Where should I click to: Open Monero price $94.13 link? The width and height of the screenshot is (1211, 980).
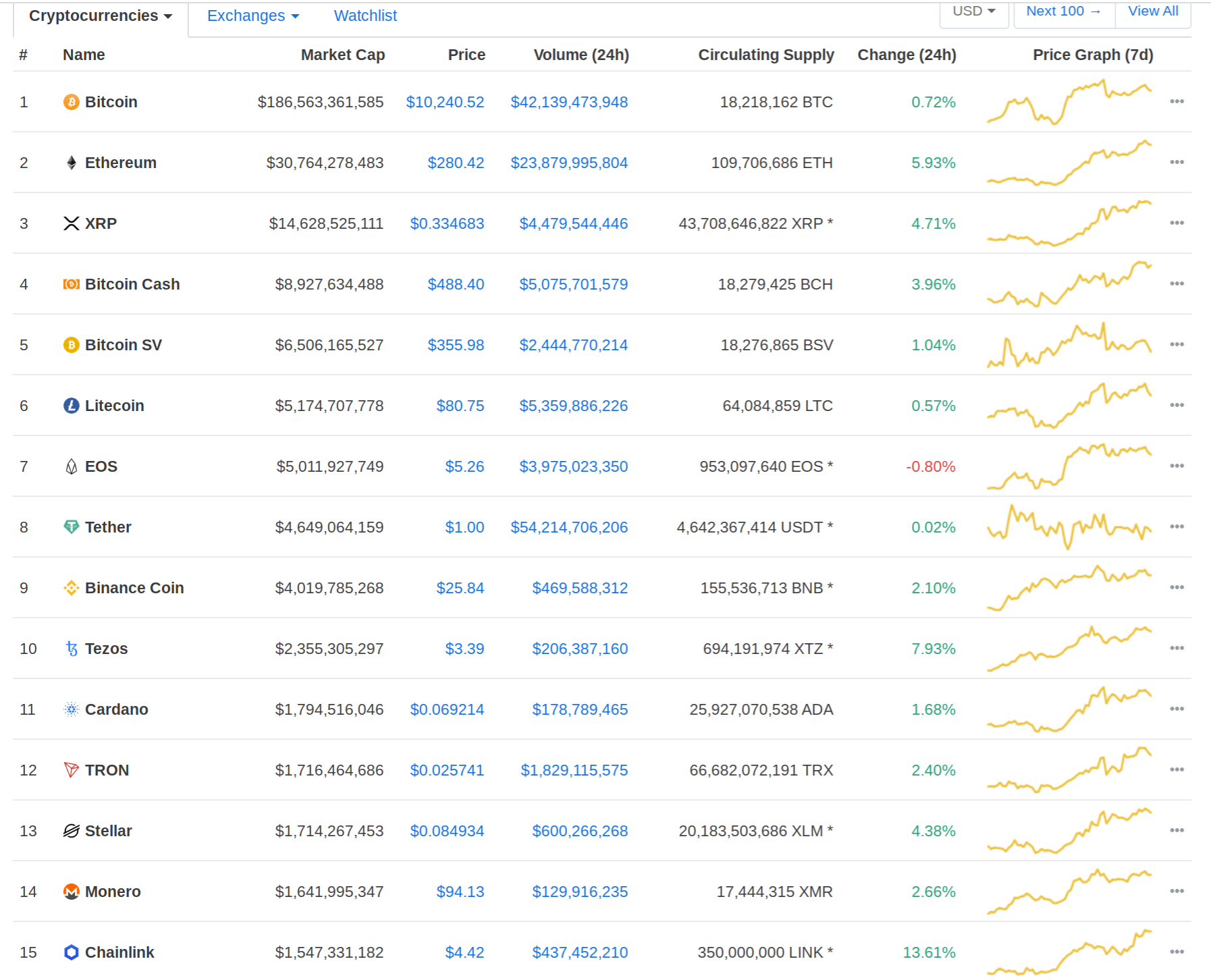tap(460, 892)
